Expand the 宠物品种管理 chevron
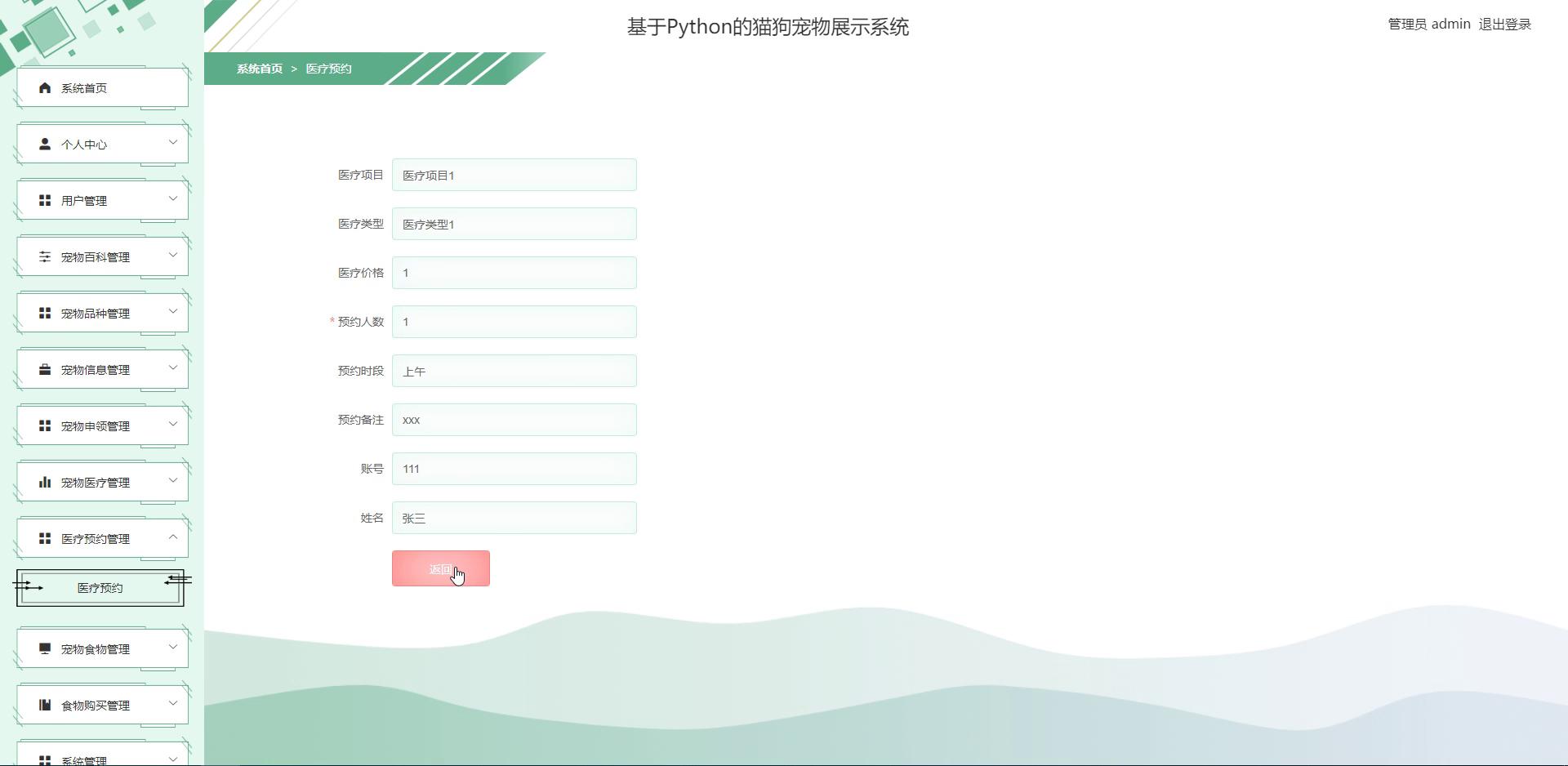The height and width of the screenshot is (766, 1568). pyautogui.click(x=173, y=311)
